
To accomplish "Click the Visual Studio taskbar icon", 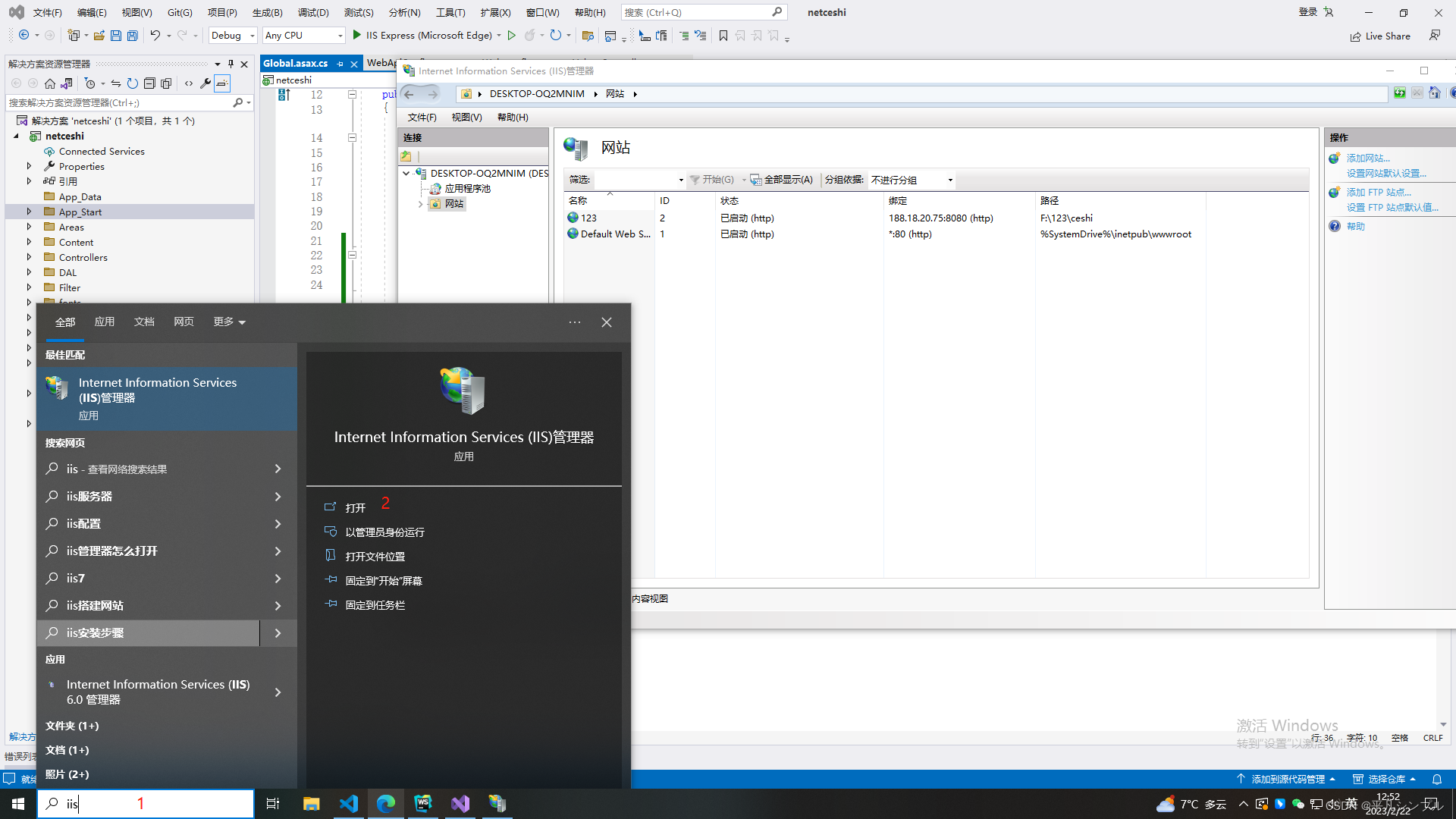I will (x=460, y=804).
